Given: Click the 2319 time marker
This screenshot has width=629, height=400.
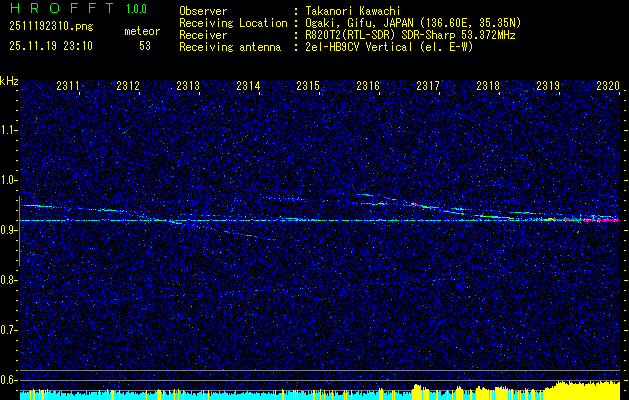Looking at the screenshot, I should (x=548, y=86).
